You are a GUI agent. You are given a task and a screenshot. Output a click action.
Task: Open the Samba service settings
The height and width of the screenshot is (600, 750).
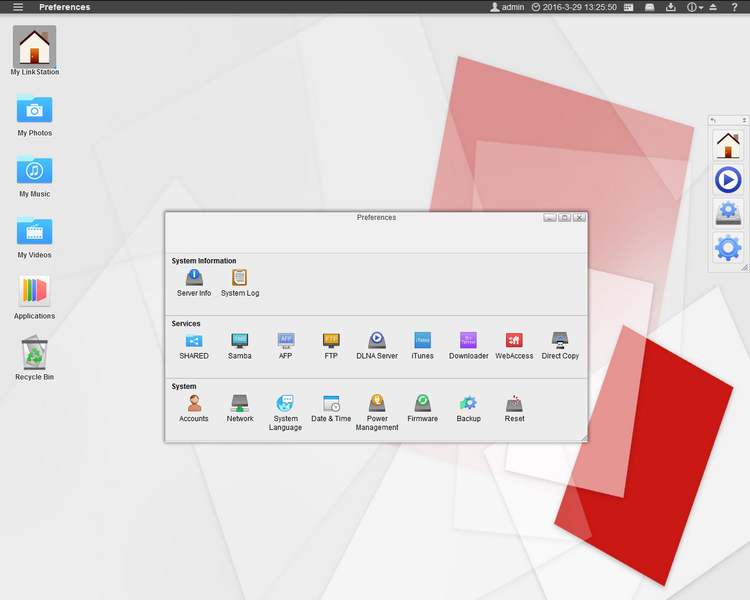240,341
